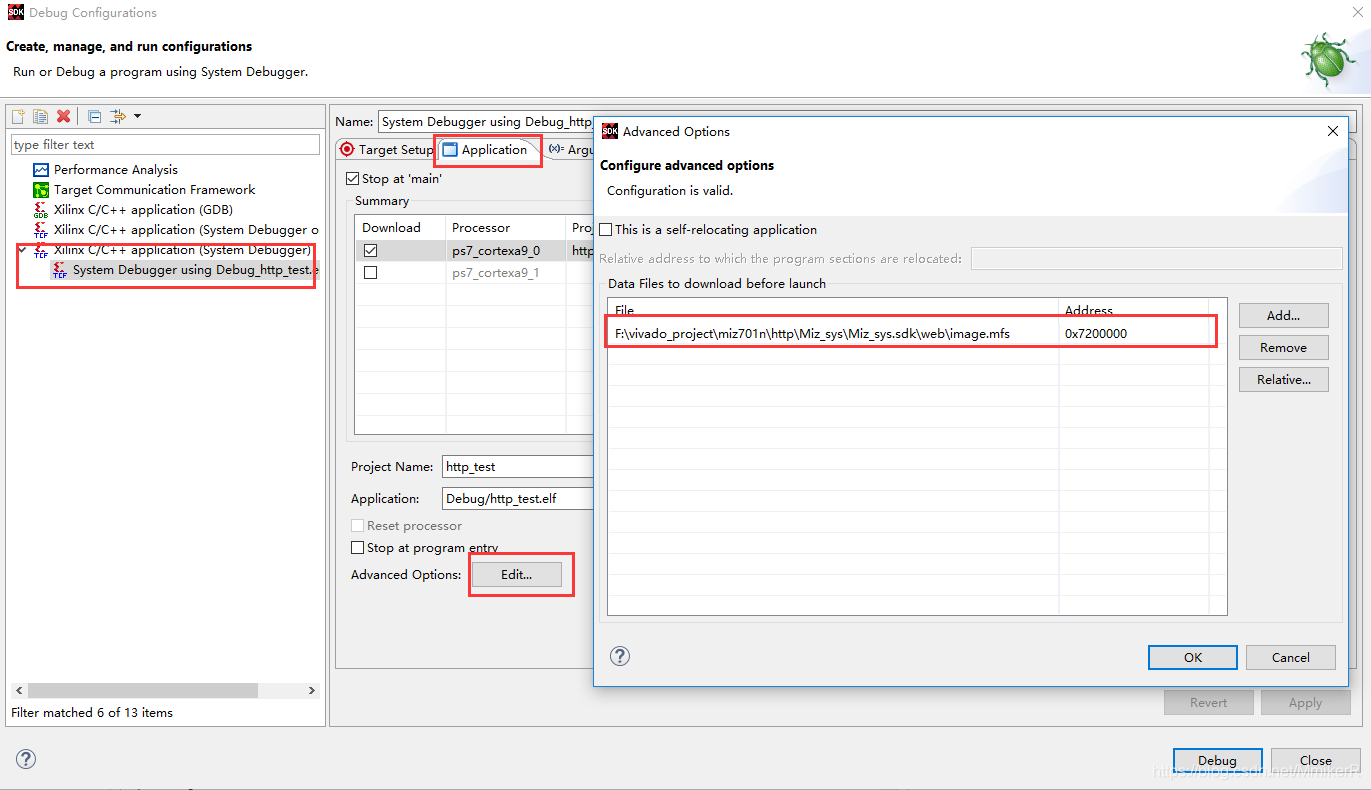Create a new launch configuration
Viewport: 1371px width, 790px height.
coord(17,116)
